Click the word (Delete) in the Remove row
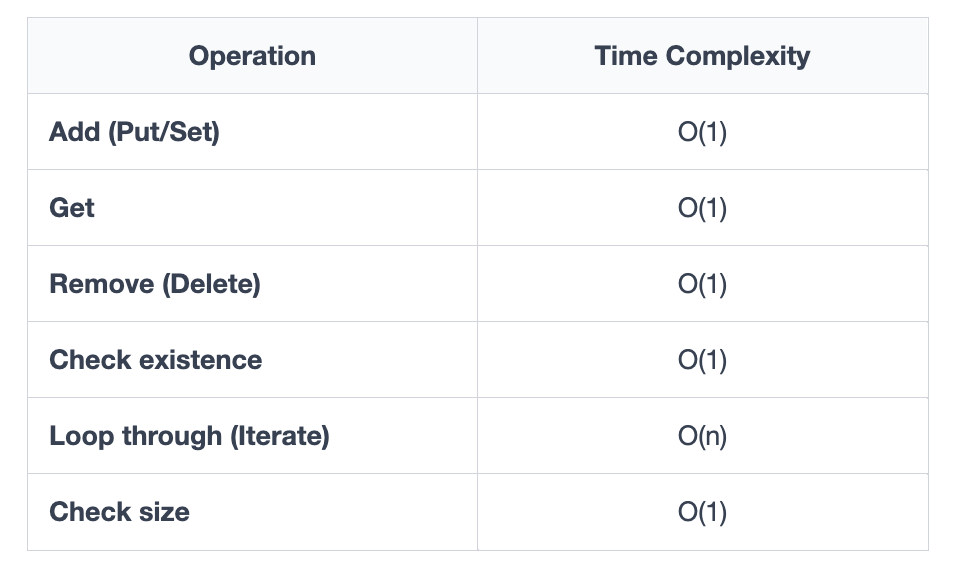 [x=211, y=284]
